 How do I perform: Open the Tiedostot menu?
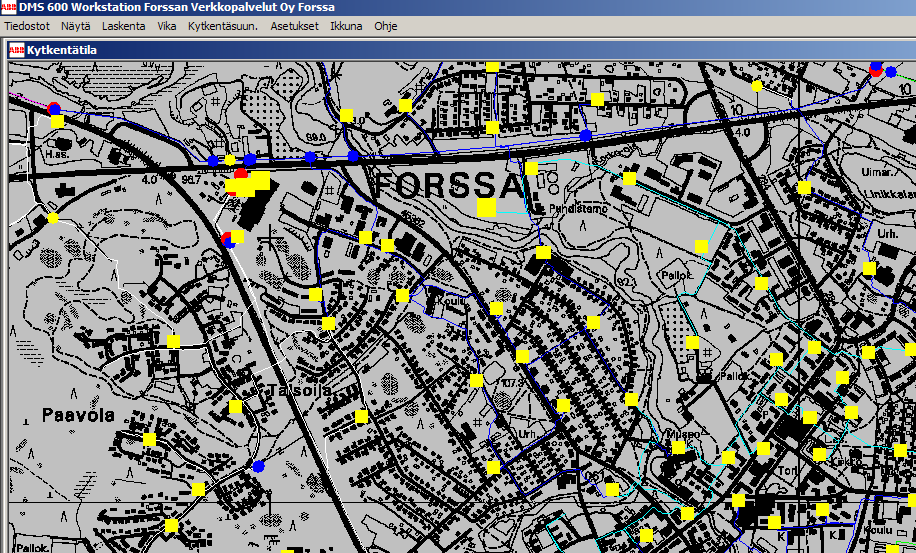27,26
